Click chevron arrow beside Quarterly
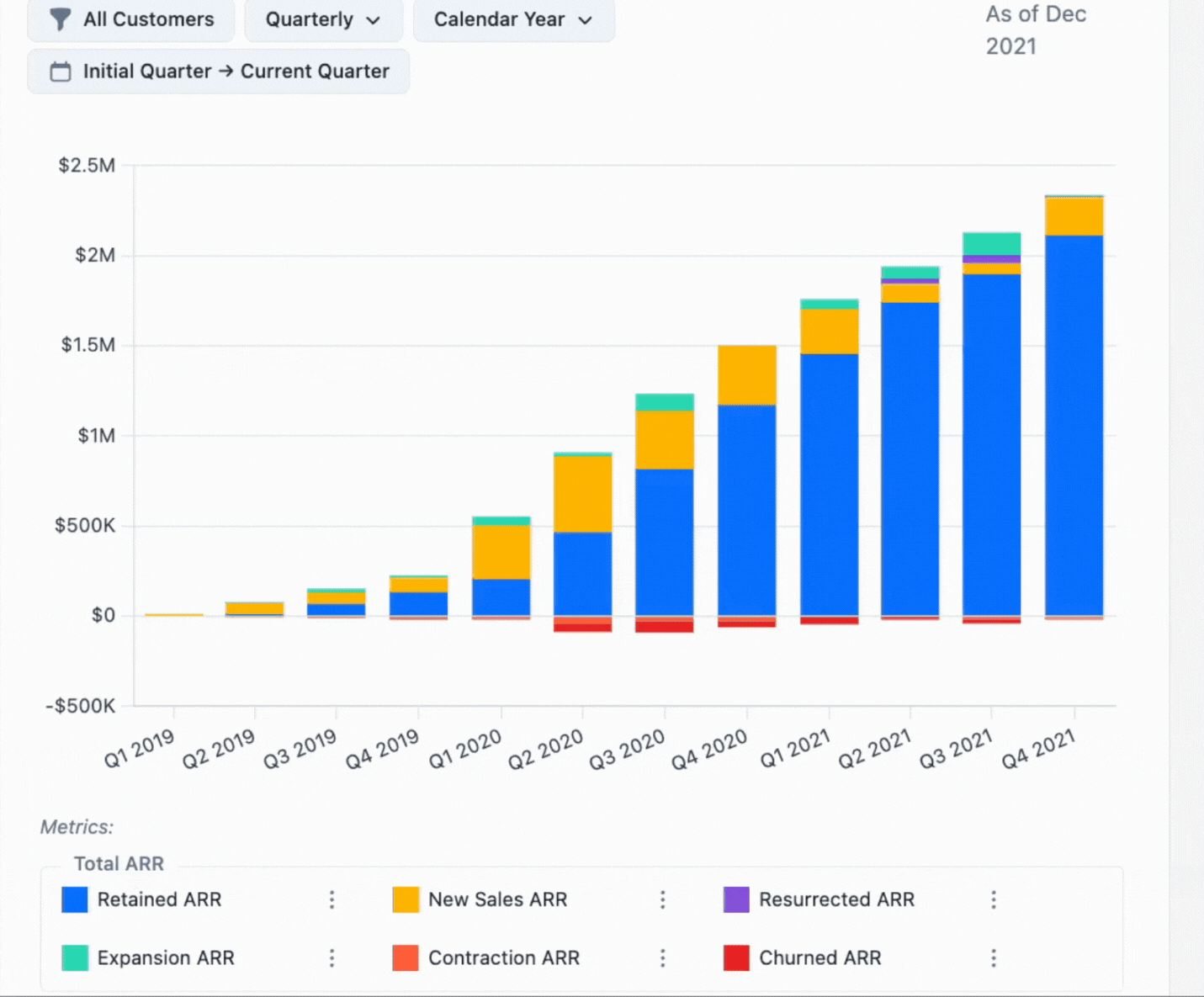The width and height of the screenshot is (1204, 997). point(374,20)
